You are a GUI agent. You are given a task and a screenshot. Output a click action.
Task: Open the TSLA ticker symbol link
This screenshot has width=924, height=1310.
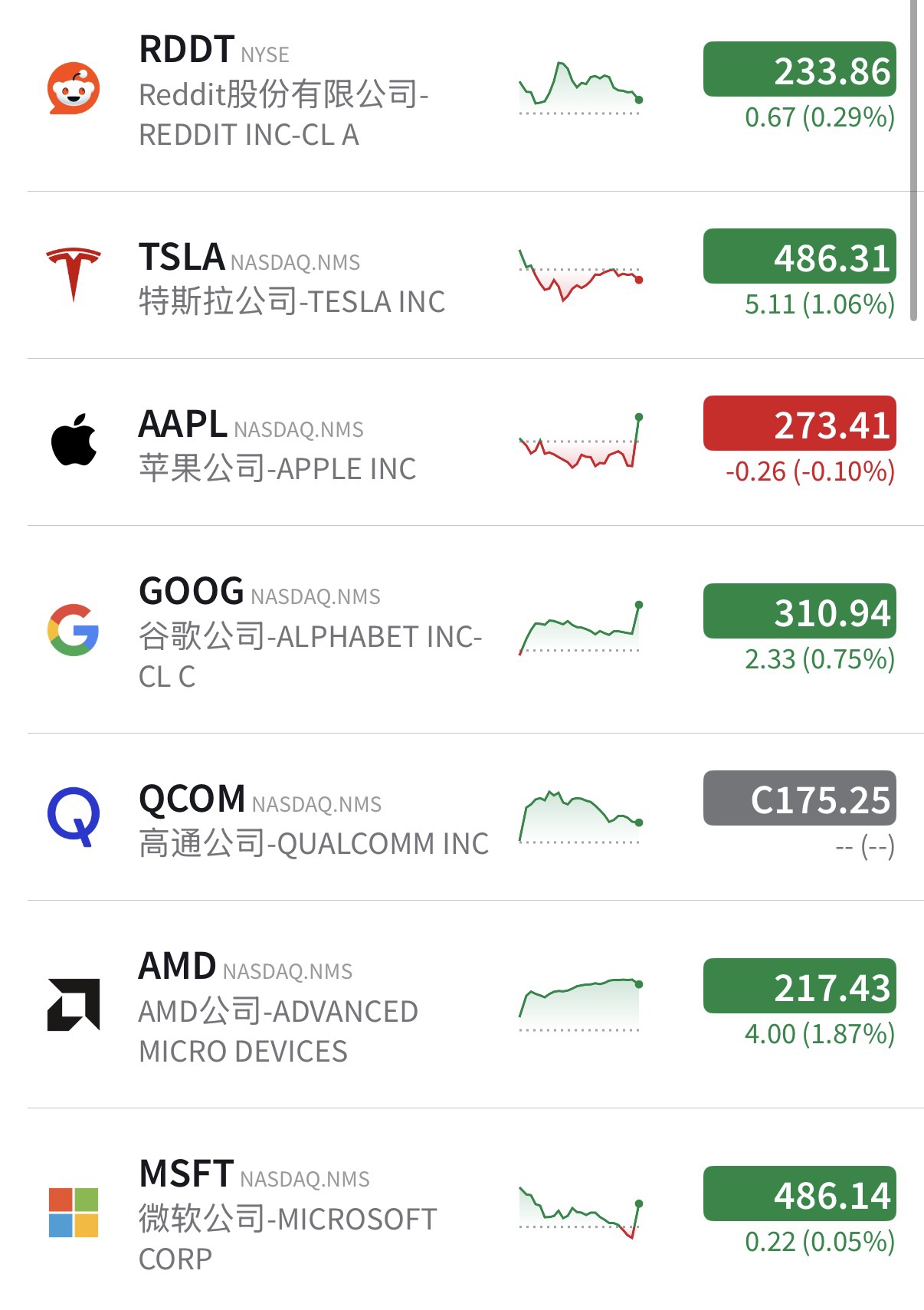(182, 258)
